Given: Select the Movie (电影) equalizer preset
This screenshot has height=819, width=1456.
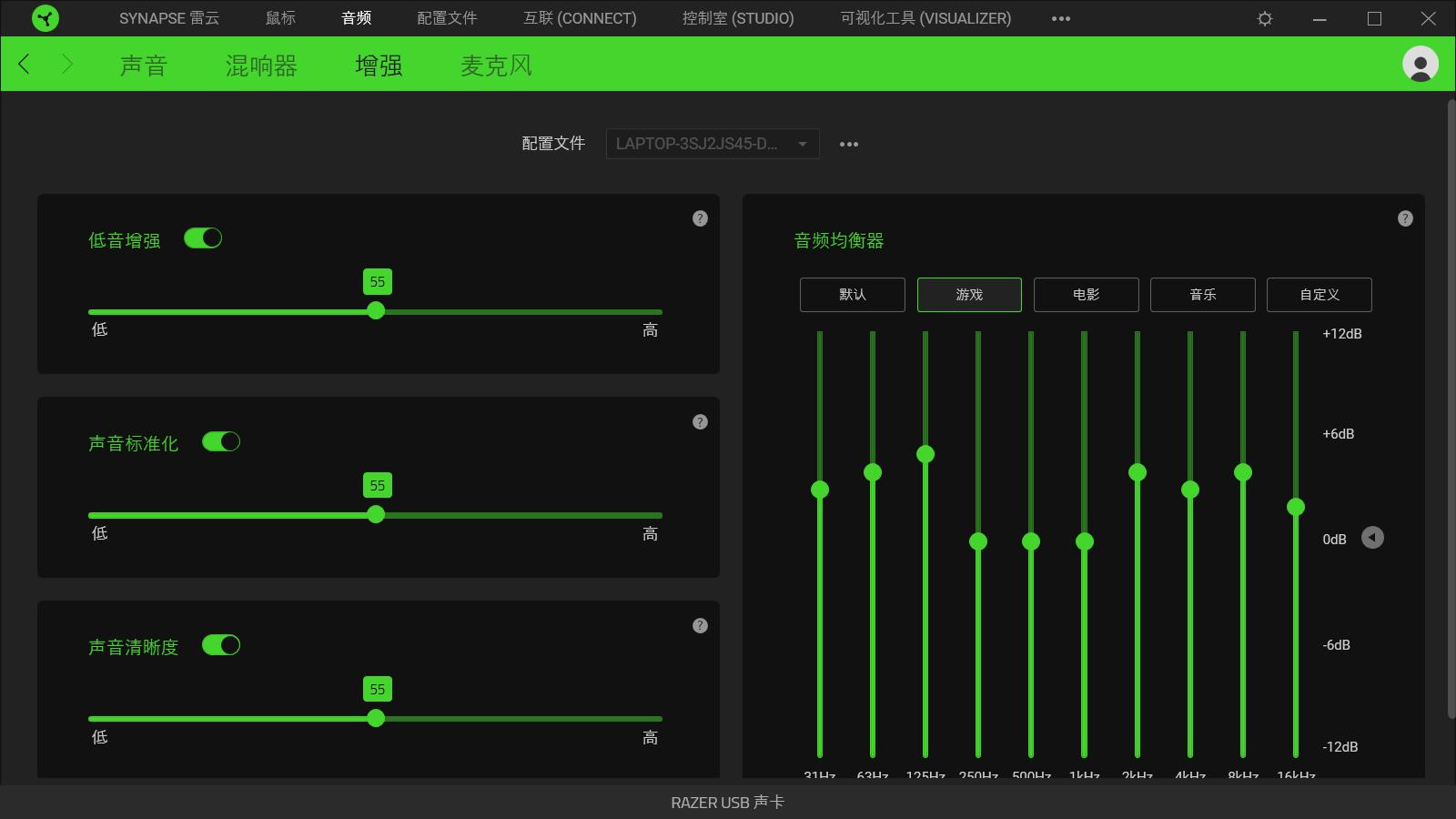Looking at the screenshot, I should (x=1086, y=295).
